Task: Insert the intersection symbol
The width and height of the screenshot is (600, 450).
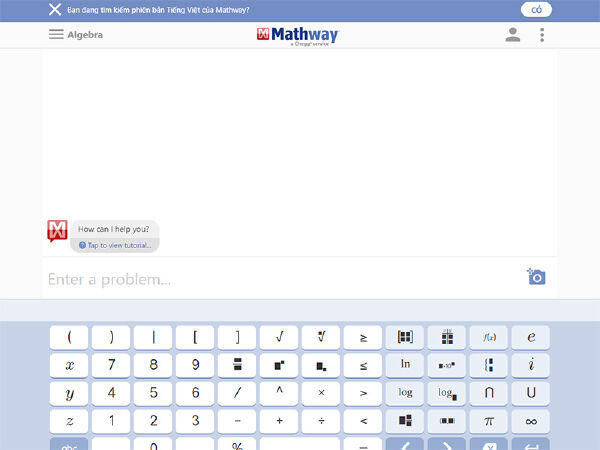Action: [489, 393]
